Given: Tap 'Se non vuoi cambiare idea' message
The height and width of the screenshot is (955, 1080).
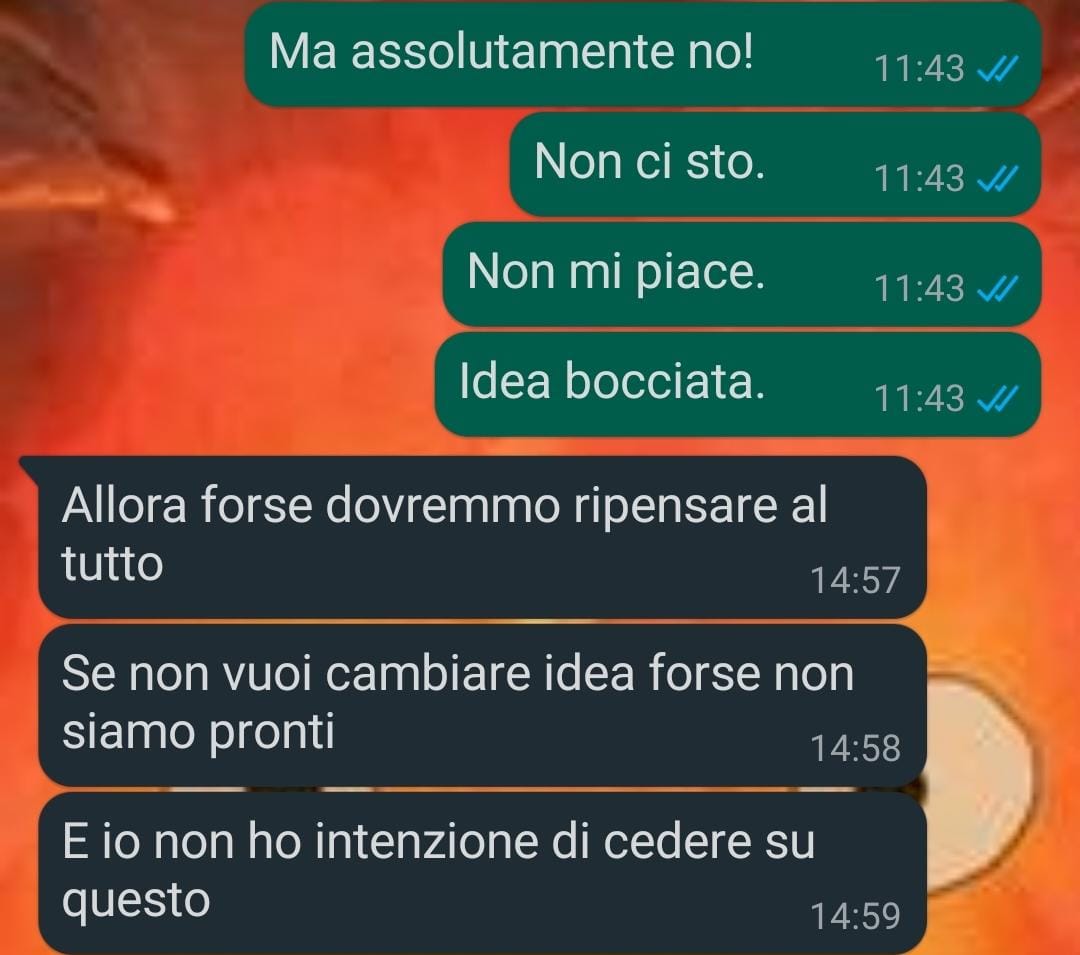Looking at the screenshot, I should pos(482,704).
